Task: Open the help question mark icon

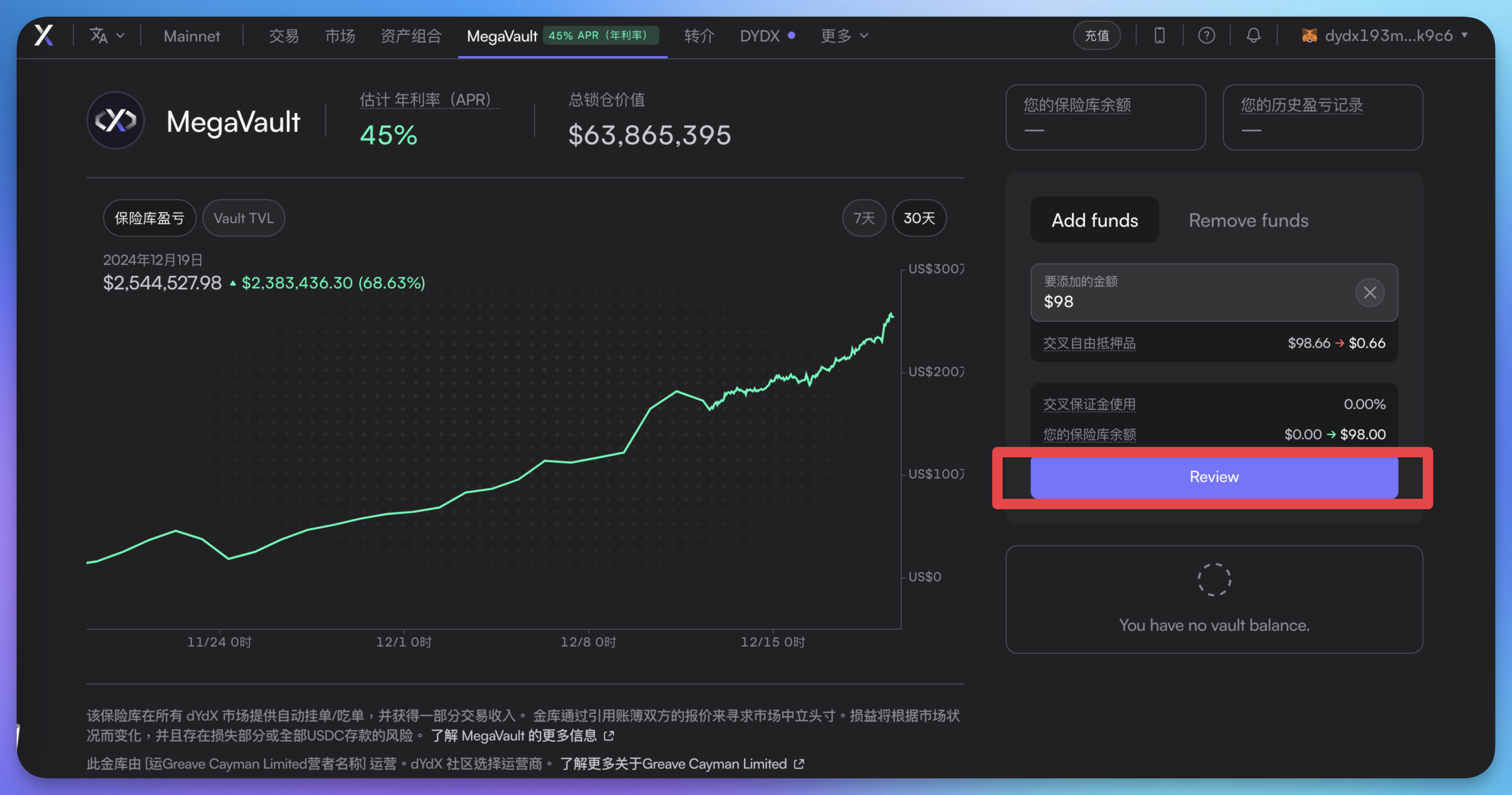Action: 1206,35
